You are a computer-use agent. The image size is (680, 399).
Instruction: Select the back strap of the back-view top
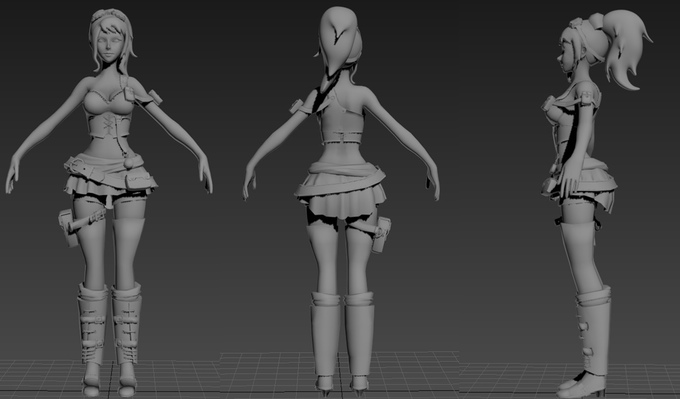pos(342,138)
